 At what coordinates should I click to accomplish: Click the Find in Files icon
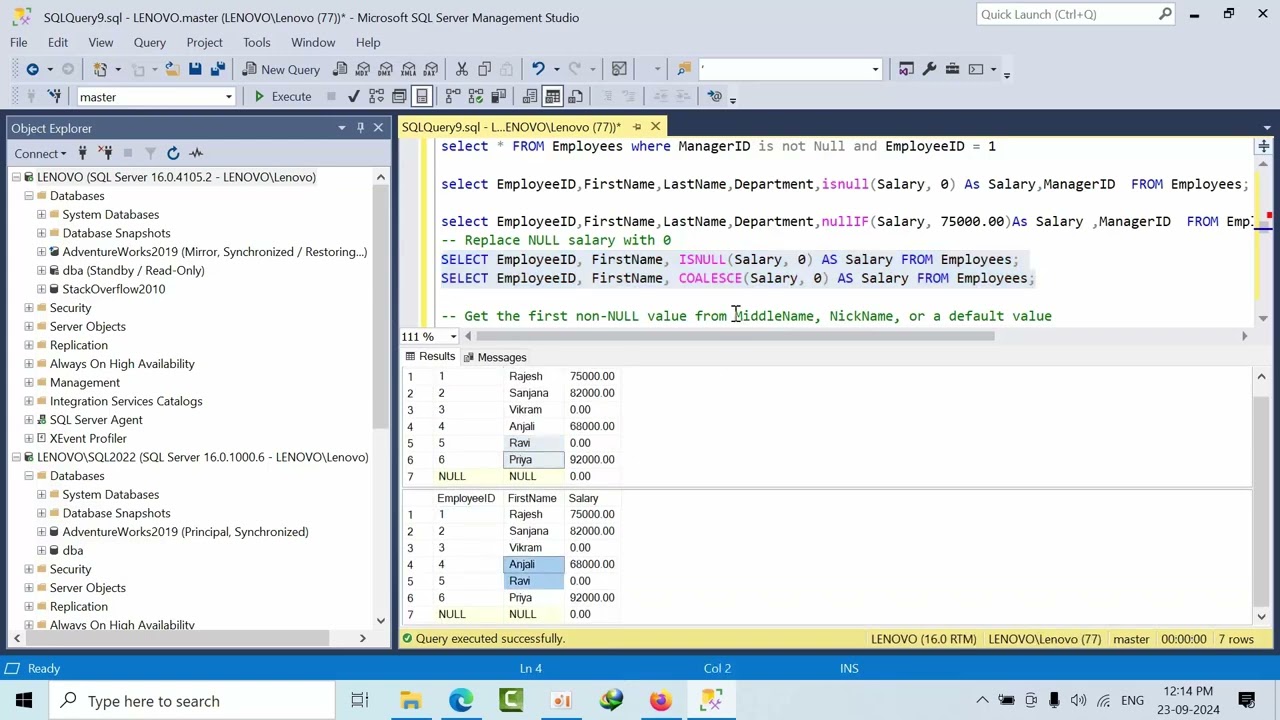(x=684, y=69)
